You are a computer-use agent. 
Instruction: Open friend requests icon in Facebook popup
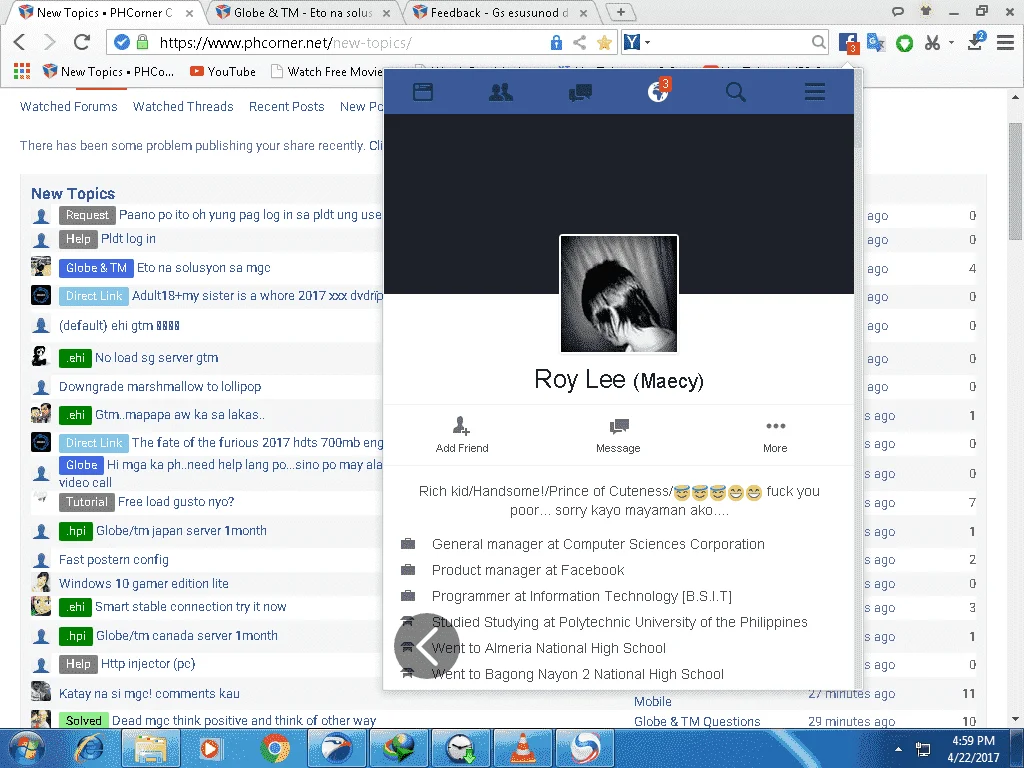pyautogui.click(x=501, y=92)
